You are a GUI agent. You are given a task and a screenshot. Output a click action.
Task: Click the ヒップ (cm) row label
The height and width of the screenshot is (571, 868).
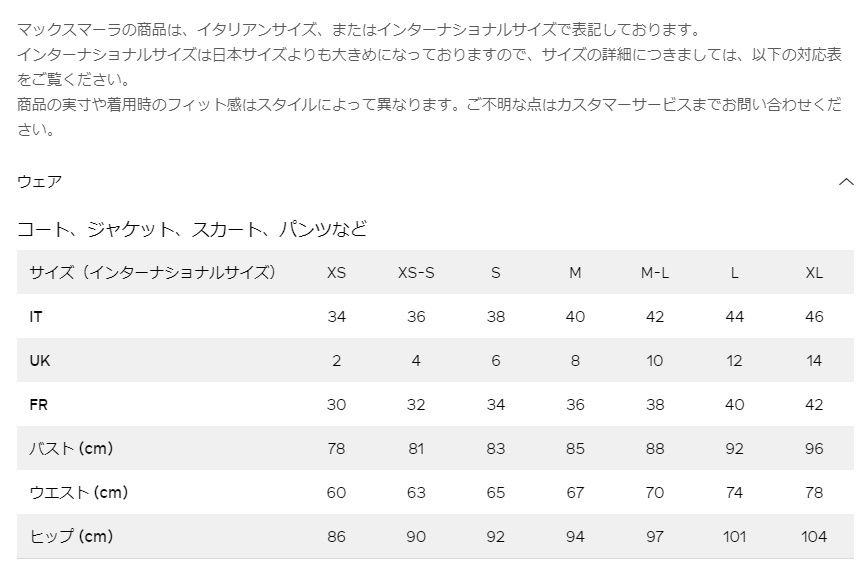[71, 536]
